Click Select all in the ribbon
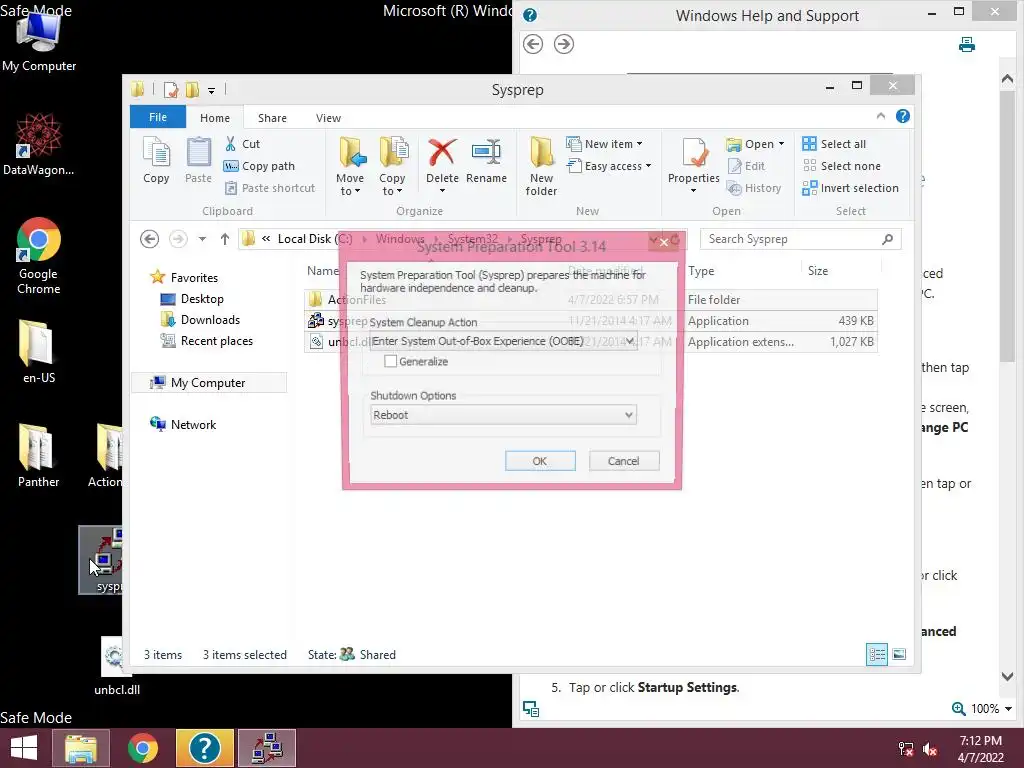Screen dimensions: 1024x768 click(x=834, y=144)
